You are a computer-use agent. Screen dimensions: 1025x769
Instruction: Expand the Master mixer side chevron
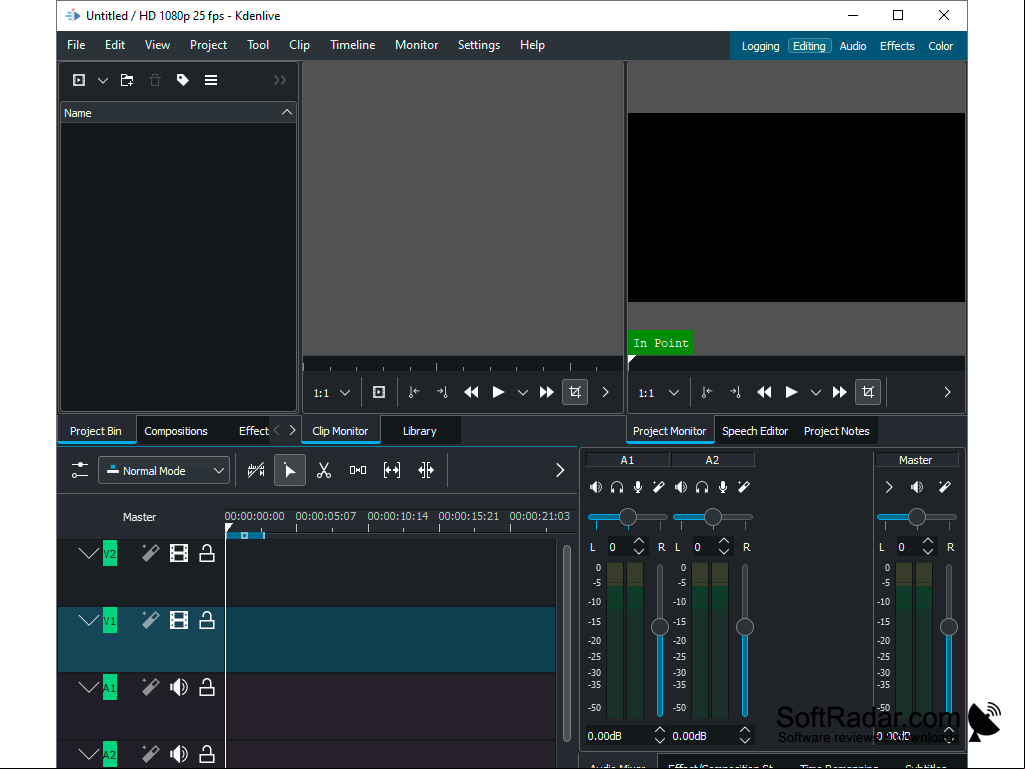tap(889, 487)
